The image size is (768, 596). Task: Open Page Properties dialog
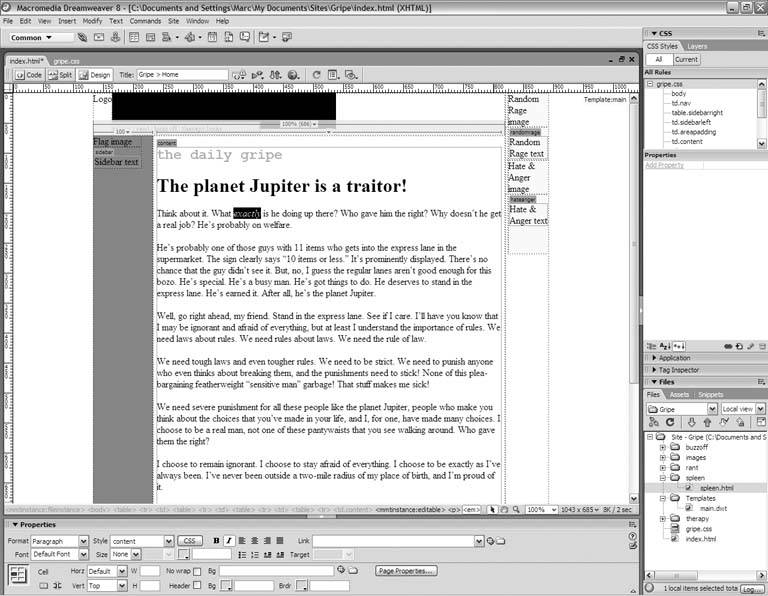click(406, 571)
